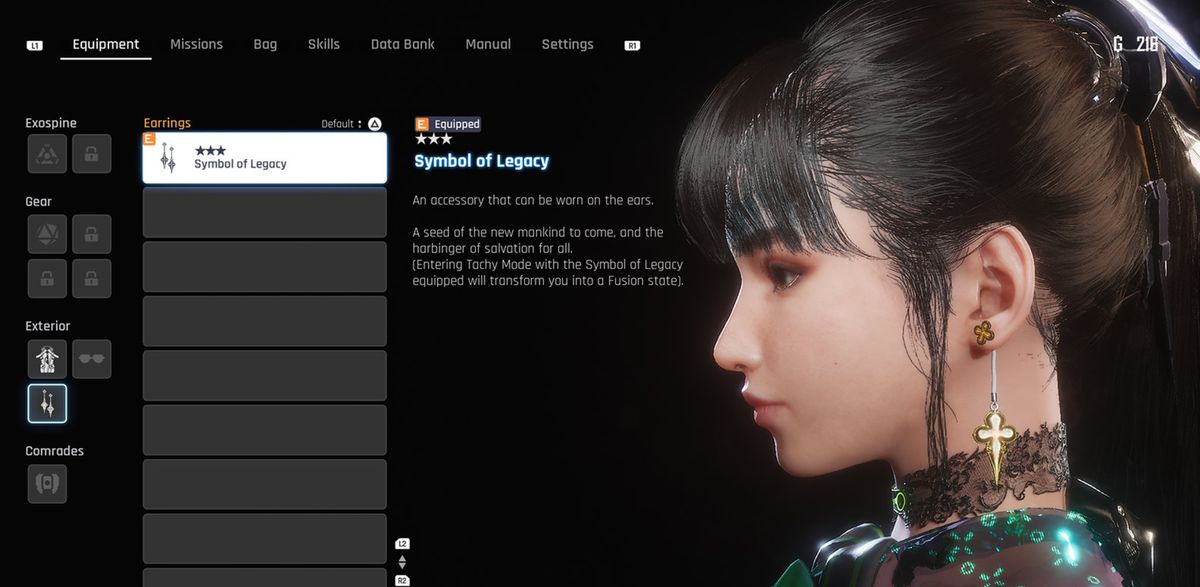The image size is (1200, 587).
Task: Open the drone slot under Comrades
Action: click(47, 484)
